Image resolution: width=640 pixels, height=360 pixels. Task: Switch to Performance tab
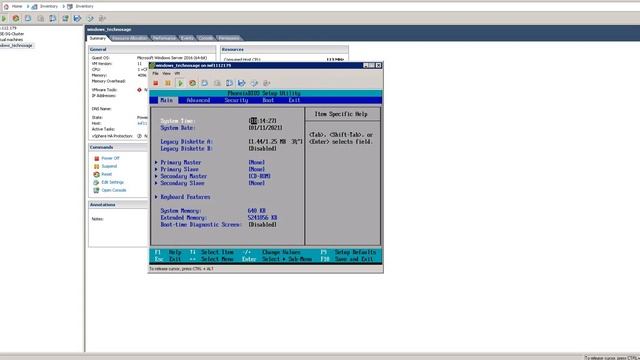tap(164, 38)
